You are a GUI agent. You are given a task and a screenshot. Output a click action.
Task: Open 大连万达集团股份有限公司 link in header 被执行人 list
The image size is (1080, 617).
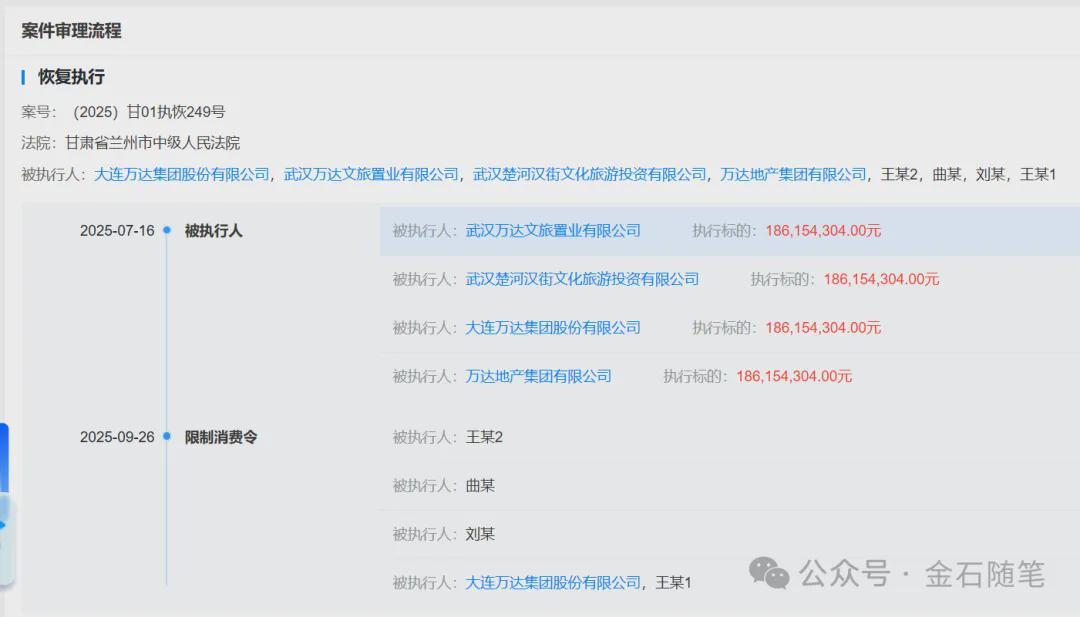click(182, 174)
